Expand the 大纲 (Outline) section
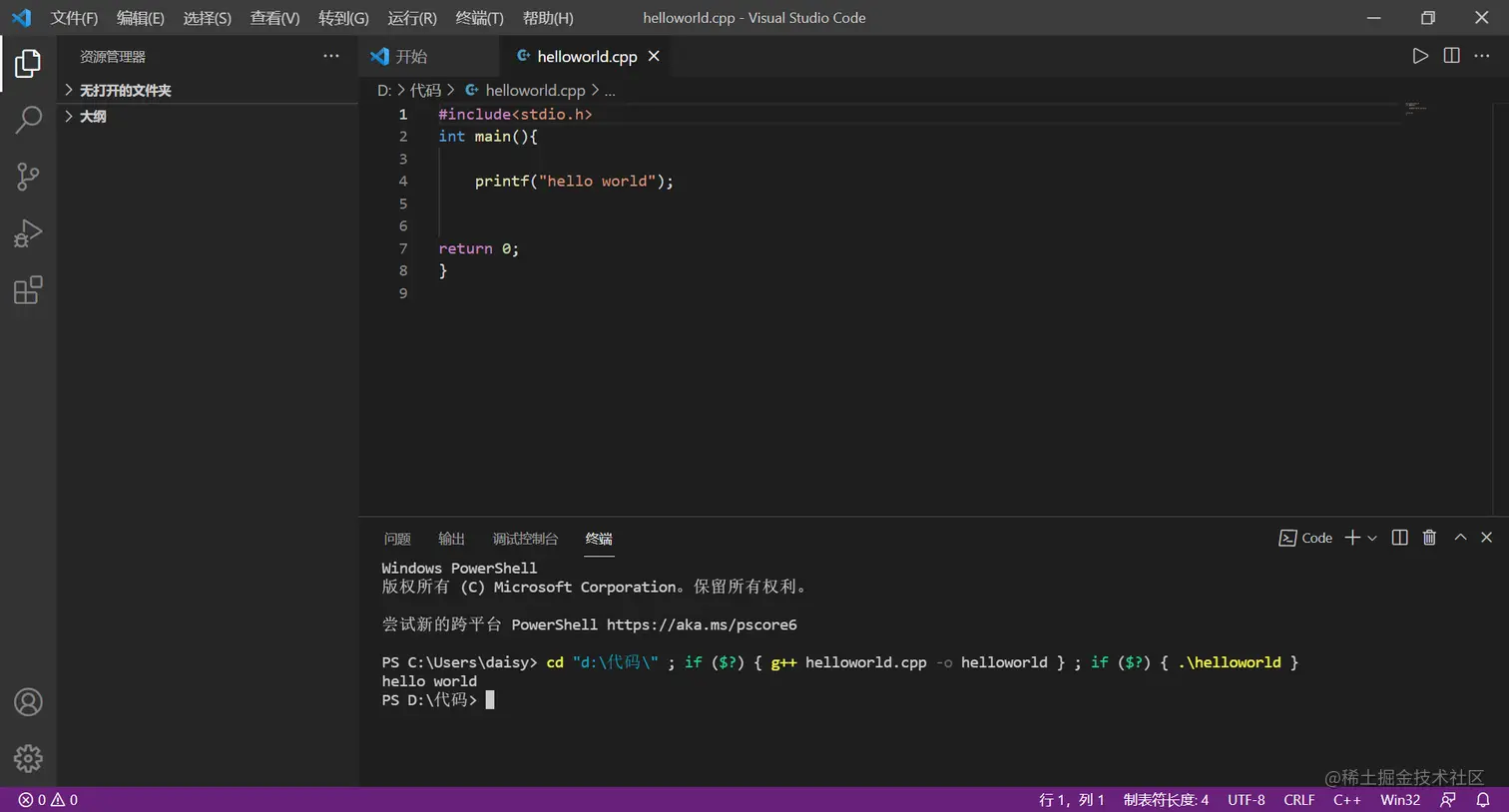This screenshot has height=812, width=1509. (93, 116)
